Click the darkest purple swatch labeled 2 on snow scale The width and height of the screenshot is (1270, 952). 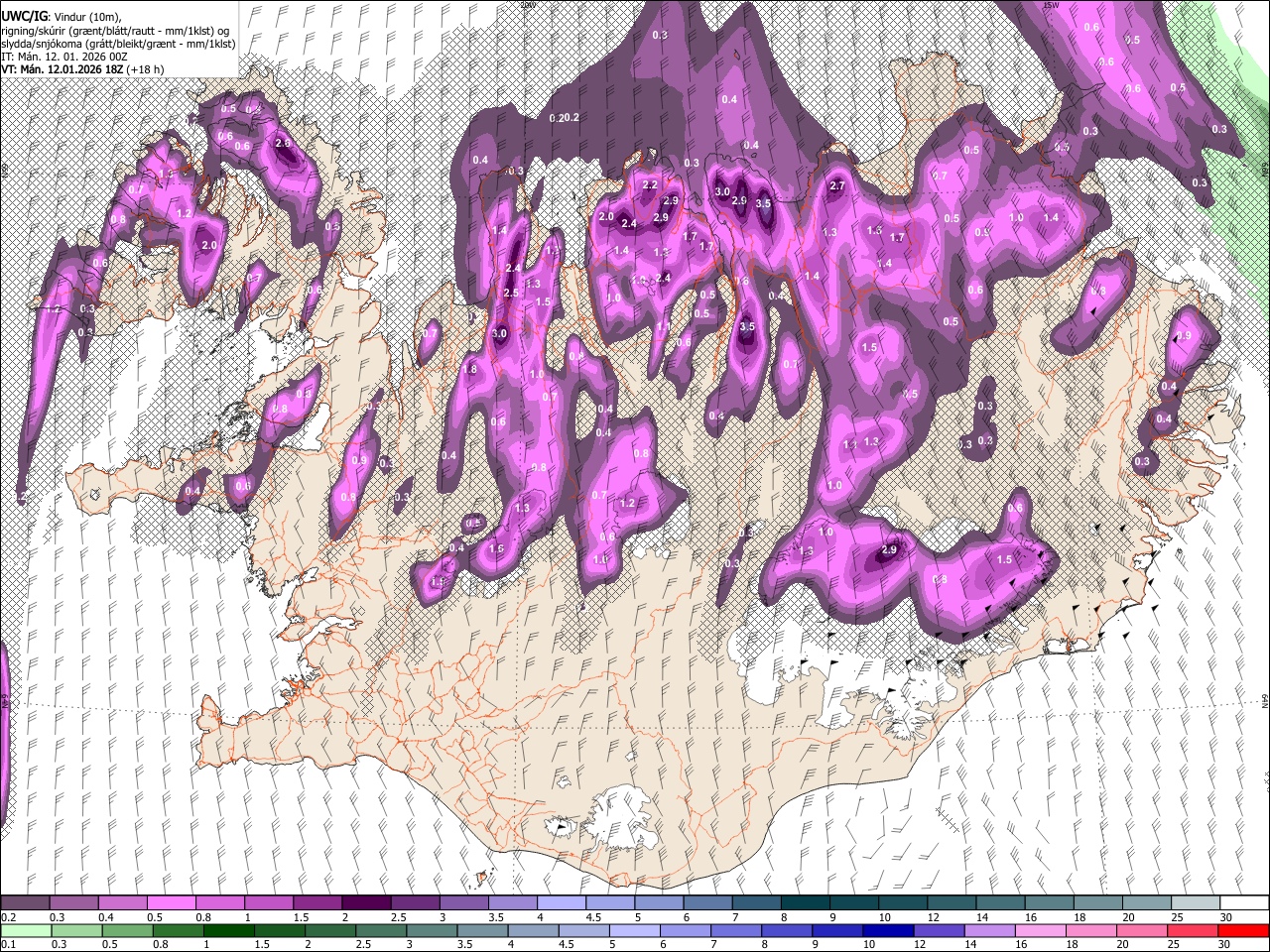tap(365, 903)
